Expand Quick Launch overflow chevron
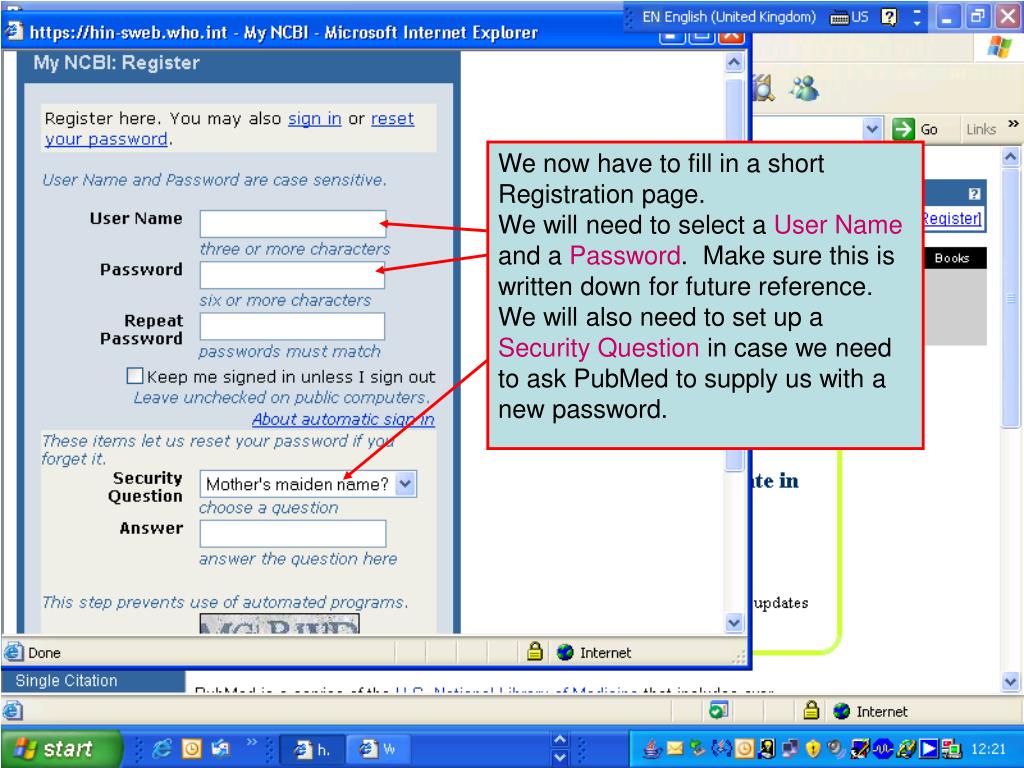This screenshot has width=1024, height=768. click(x=251, y=743)
